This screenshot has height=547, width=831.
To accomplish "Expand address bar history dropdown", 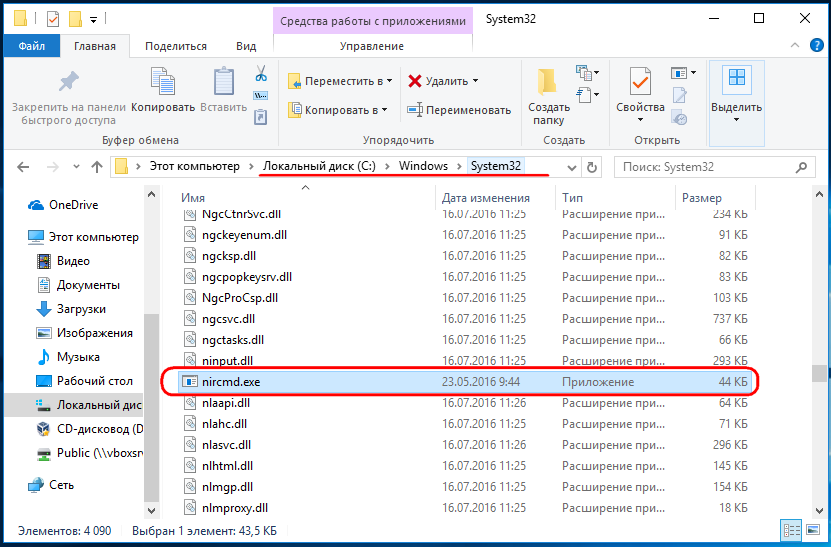I will coord(572,167).
